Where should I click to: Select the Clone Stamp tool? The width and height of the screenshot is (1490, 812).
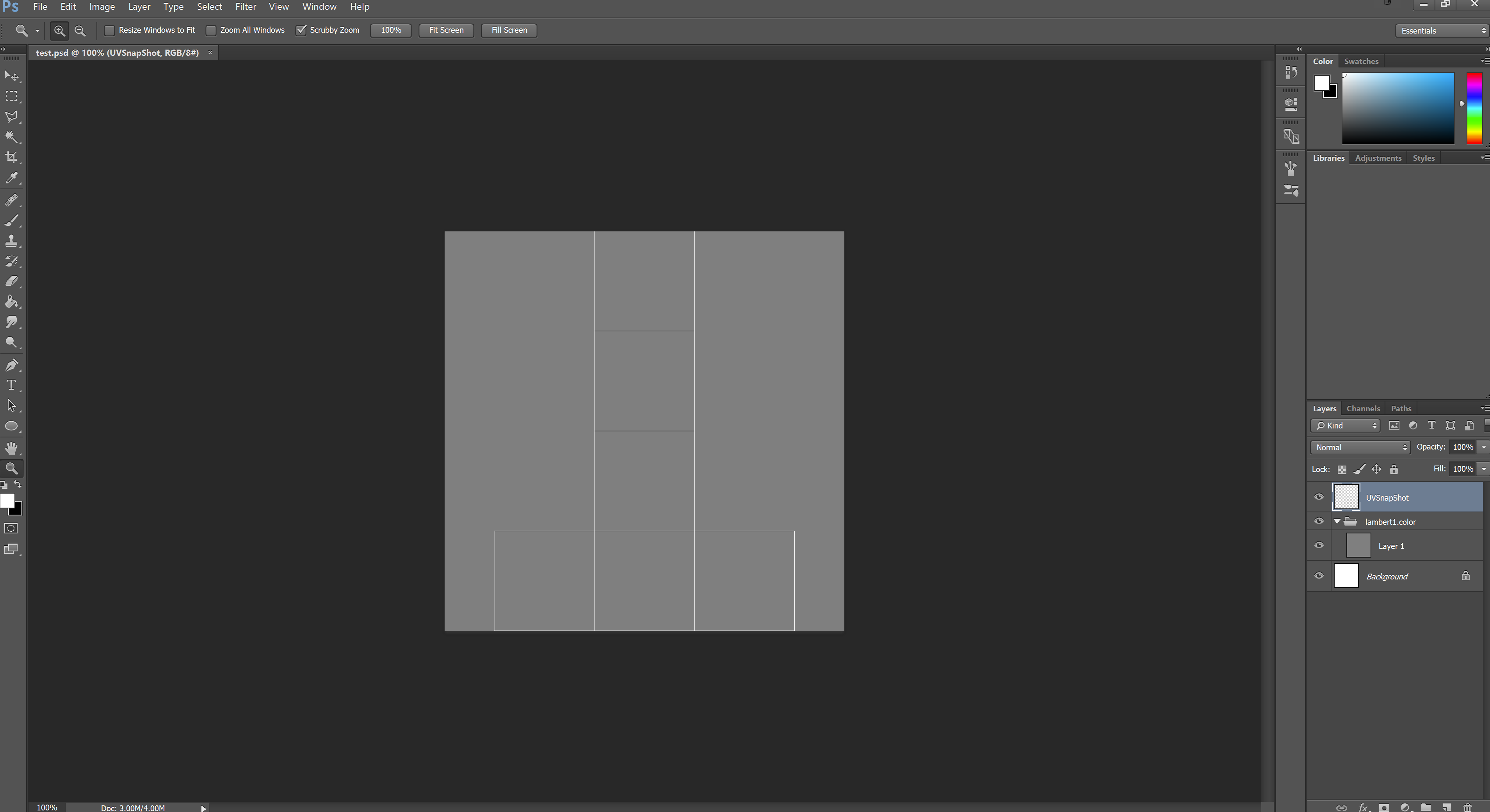11,241
